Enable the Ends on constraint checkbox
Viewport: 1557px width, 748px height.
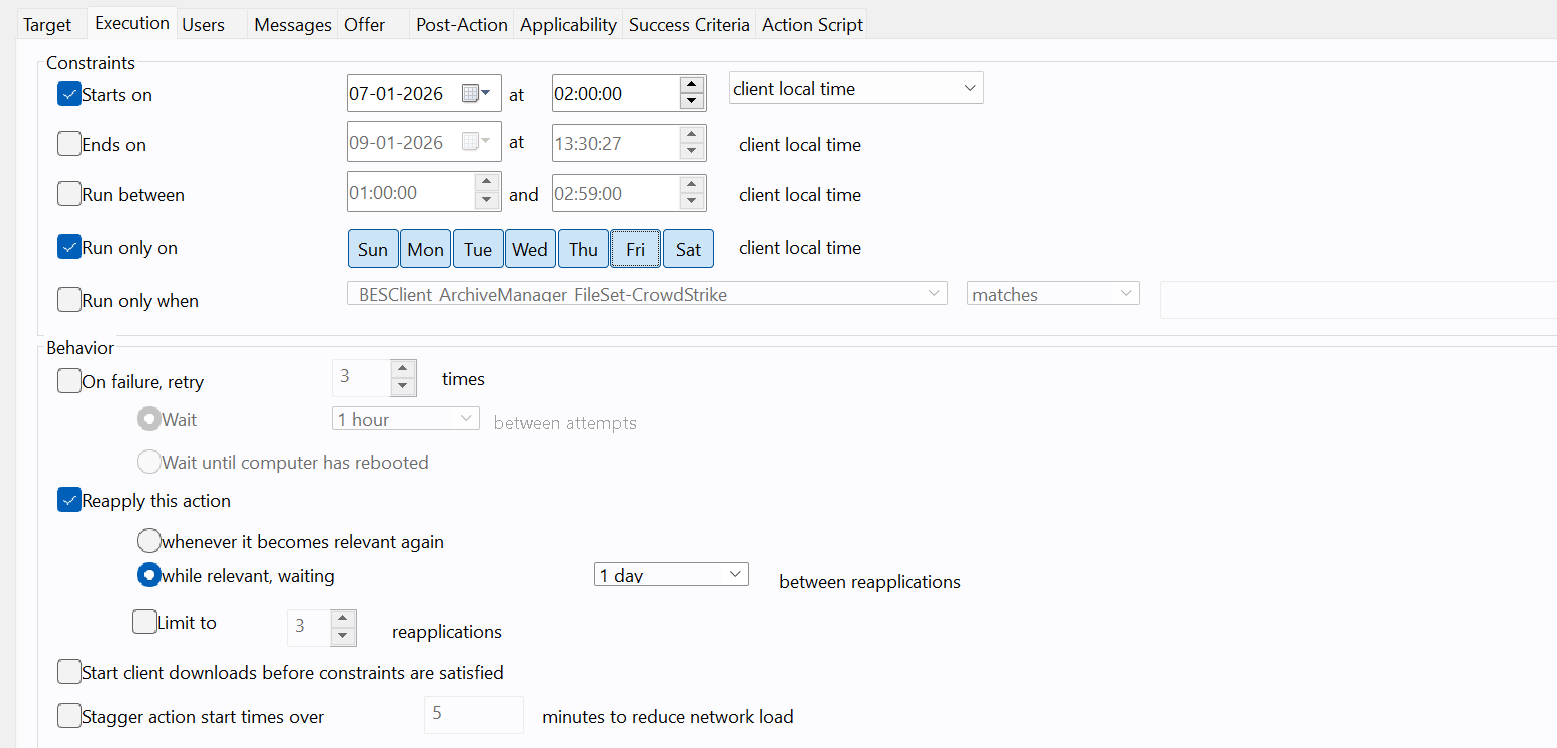pos(69,144)
